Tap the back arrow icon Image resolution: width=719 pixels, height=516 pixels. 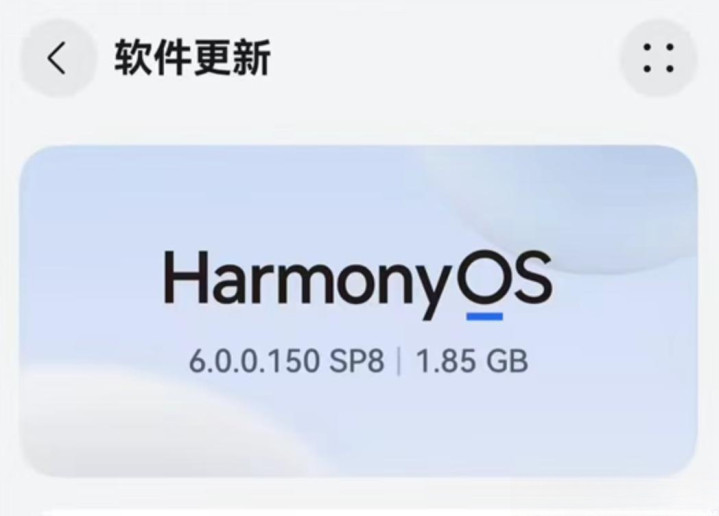coord(58,58)
